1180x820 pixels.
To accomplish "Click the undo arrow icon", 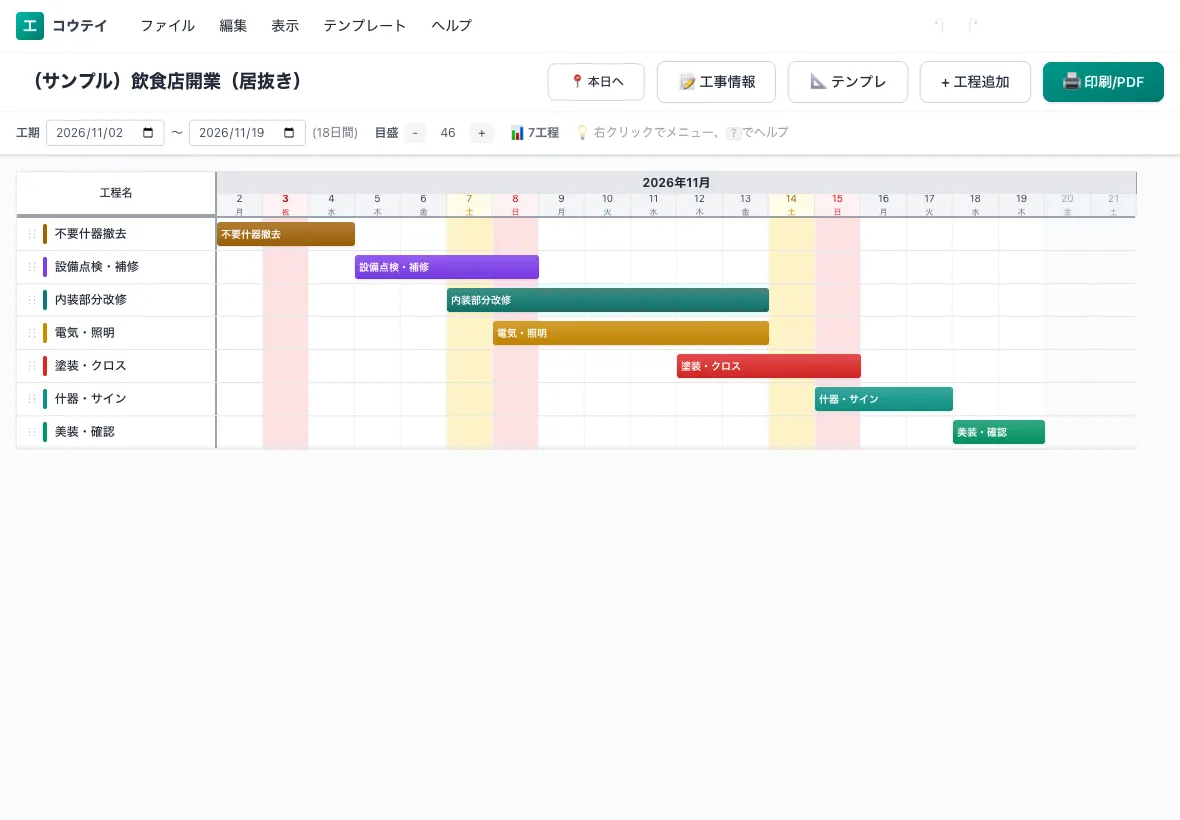I will 939,26.
